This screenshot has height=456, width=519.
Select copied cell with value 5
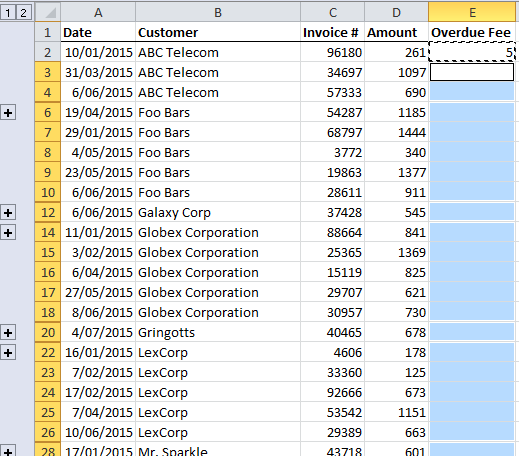tap(472, 52)
